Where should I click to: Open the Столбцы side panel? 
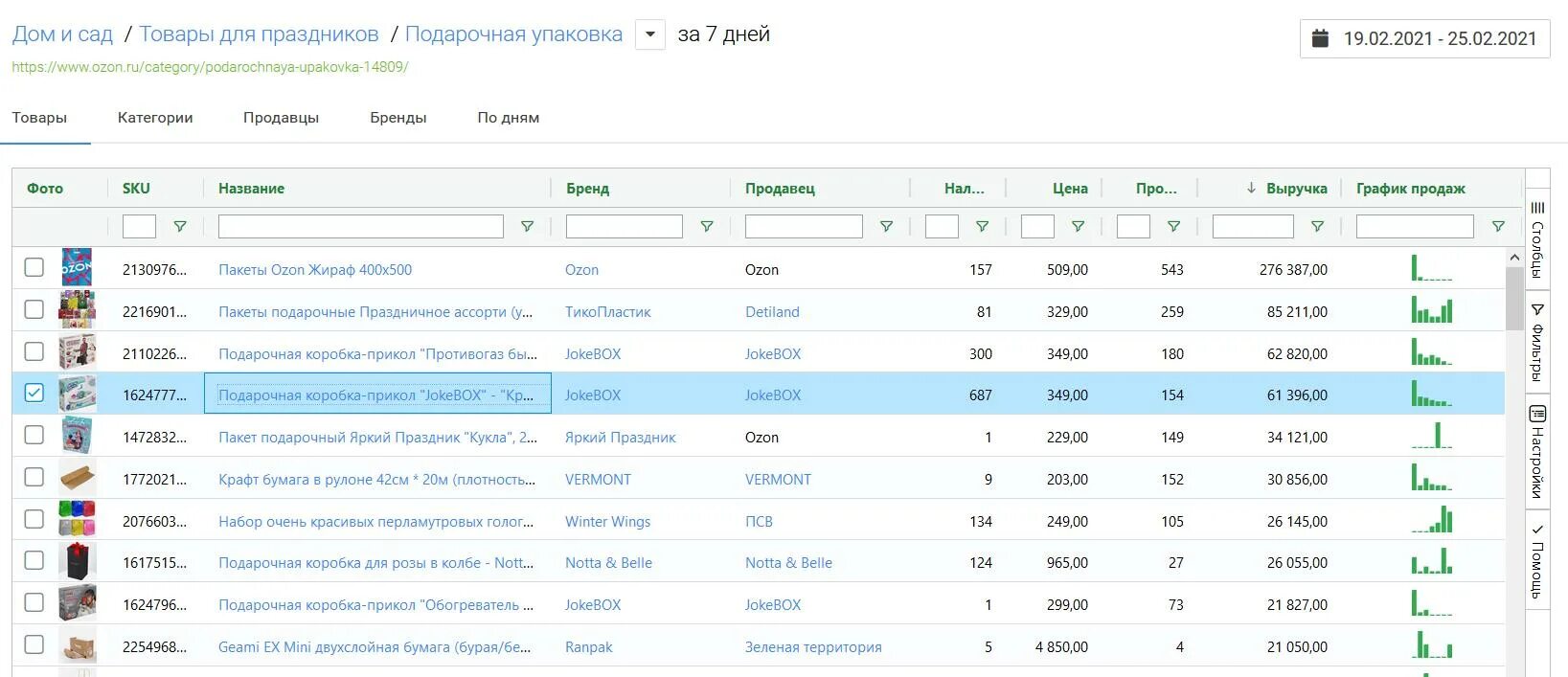[1537, 239]
